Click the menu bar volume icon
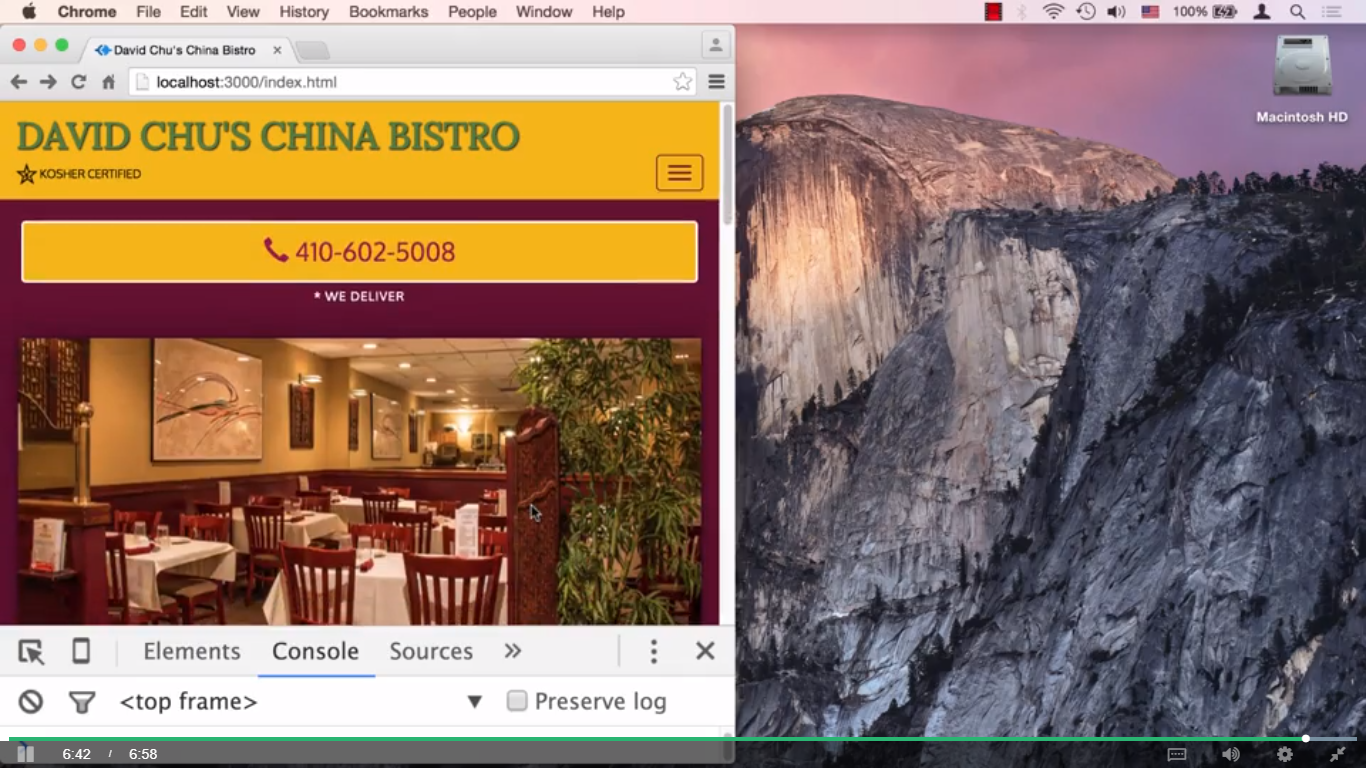 [x=1117, y=12]
